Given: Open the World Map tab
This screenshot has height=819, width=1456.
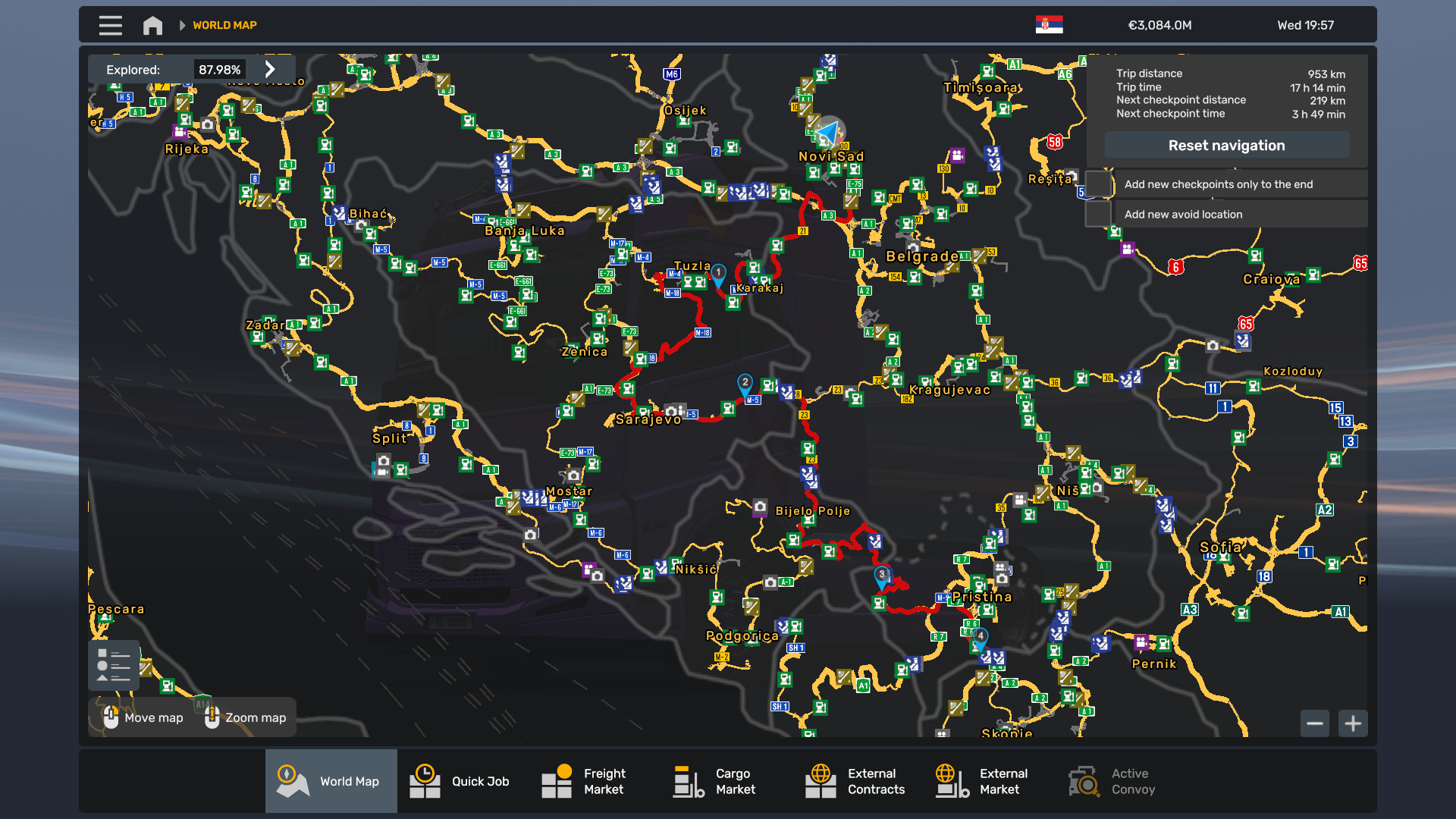Looking at the screenshot, I should pyautogui.click(x=331, y=781).
